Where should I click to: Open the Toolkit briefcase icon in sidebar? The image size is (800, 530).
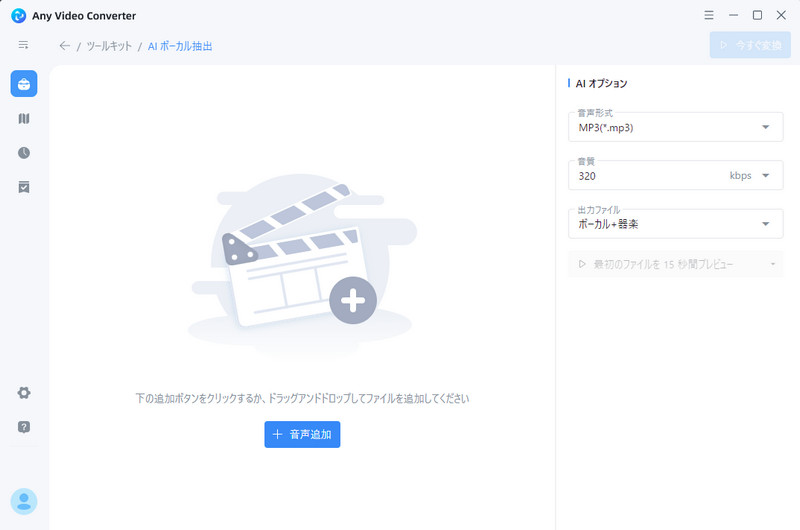point(23,84)
